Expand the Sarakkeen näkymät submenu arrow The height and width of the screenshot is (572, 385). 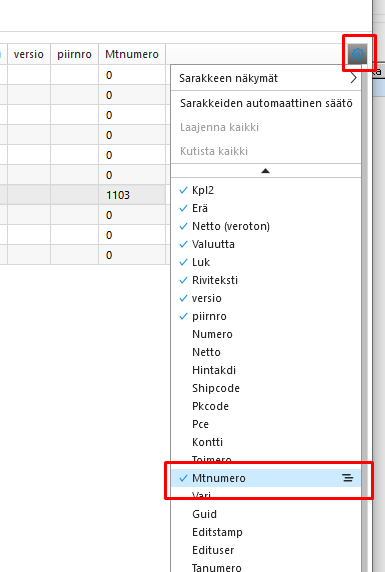click(x=353, y=78)
